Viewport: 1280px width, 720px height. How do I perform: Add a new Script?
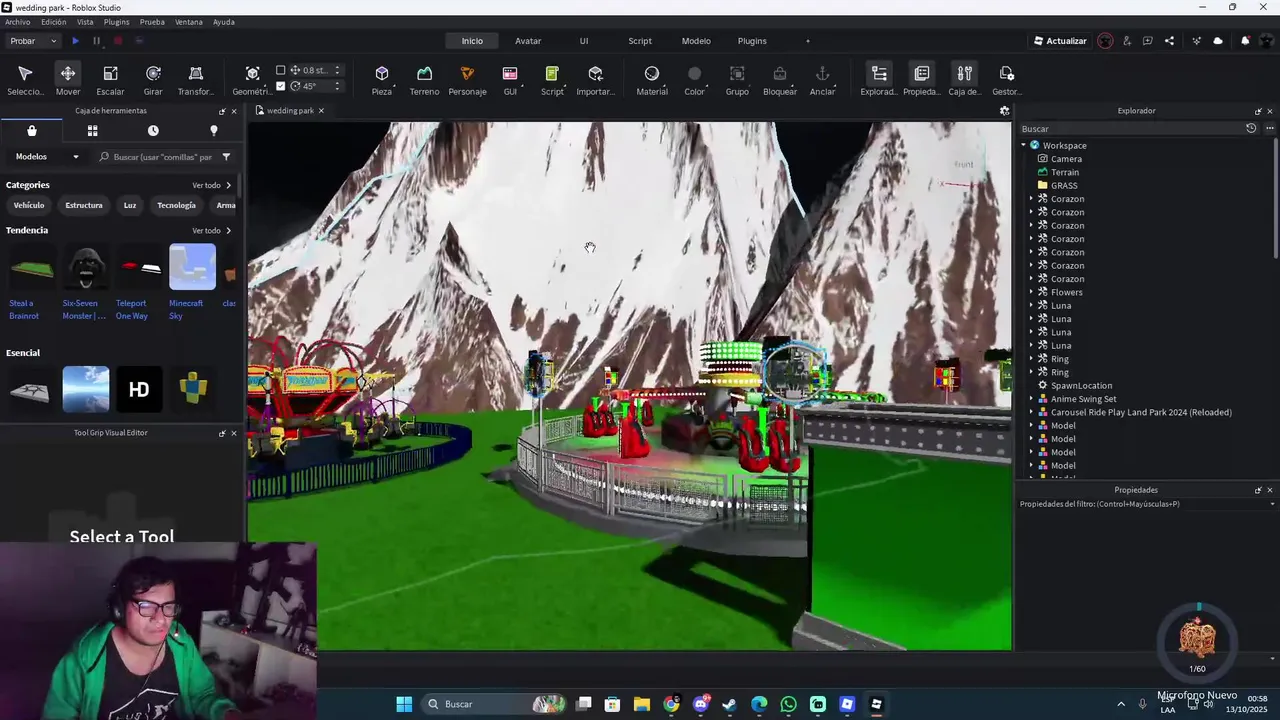click(x=552, y=80)
